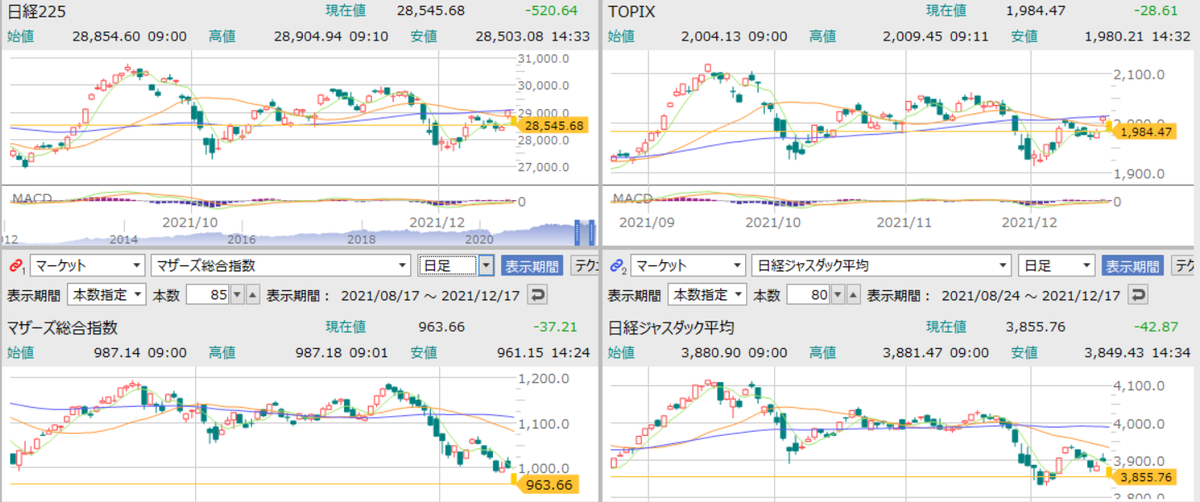Click the red chart link icon 1
The image size is (1200, 502).
(x=16, y=265)
